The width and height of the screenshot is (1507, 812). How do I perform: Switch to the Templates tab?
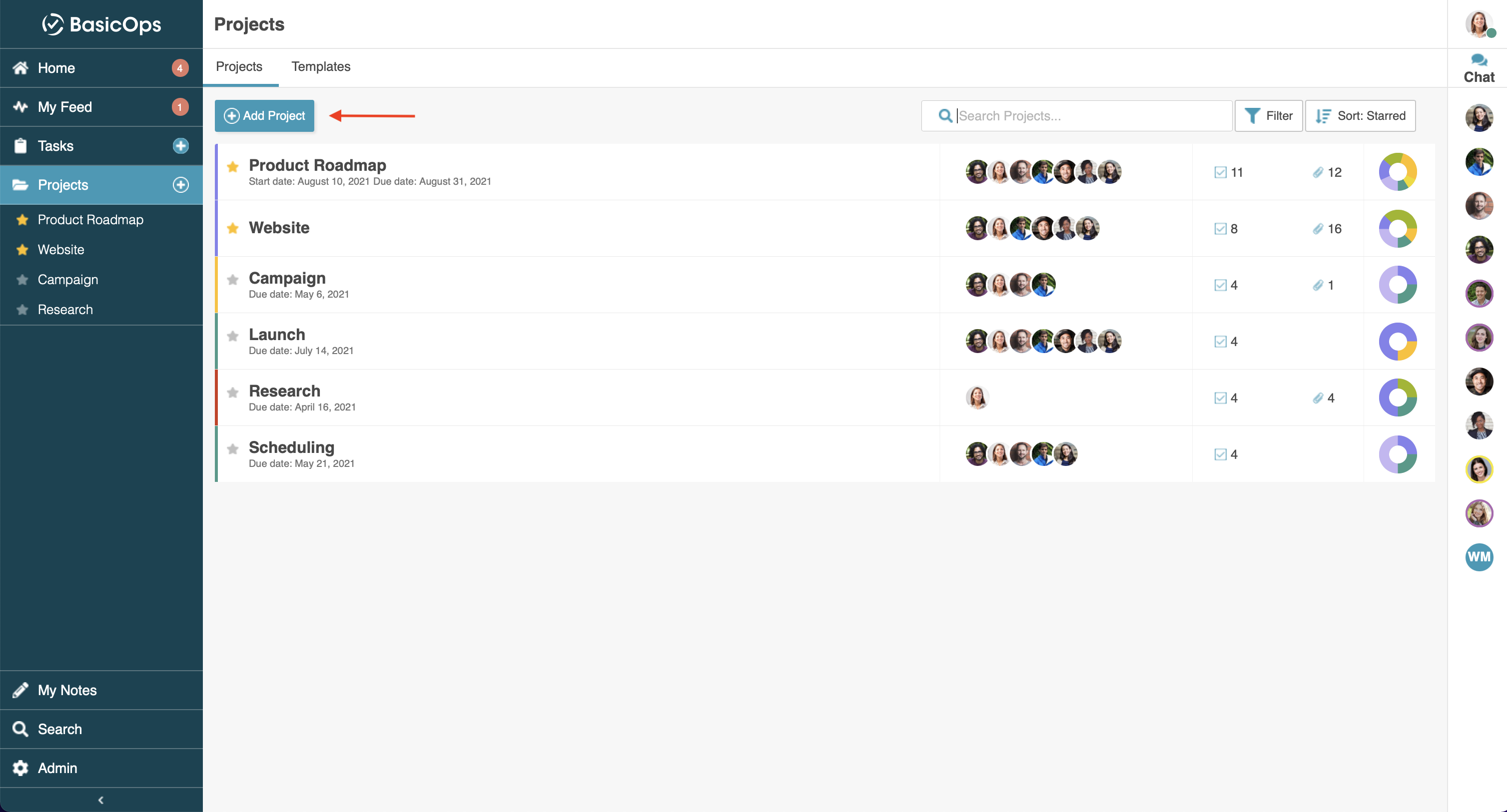point(321,66)
